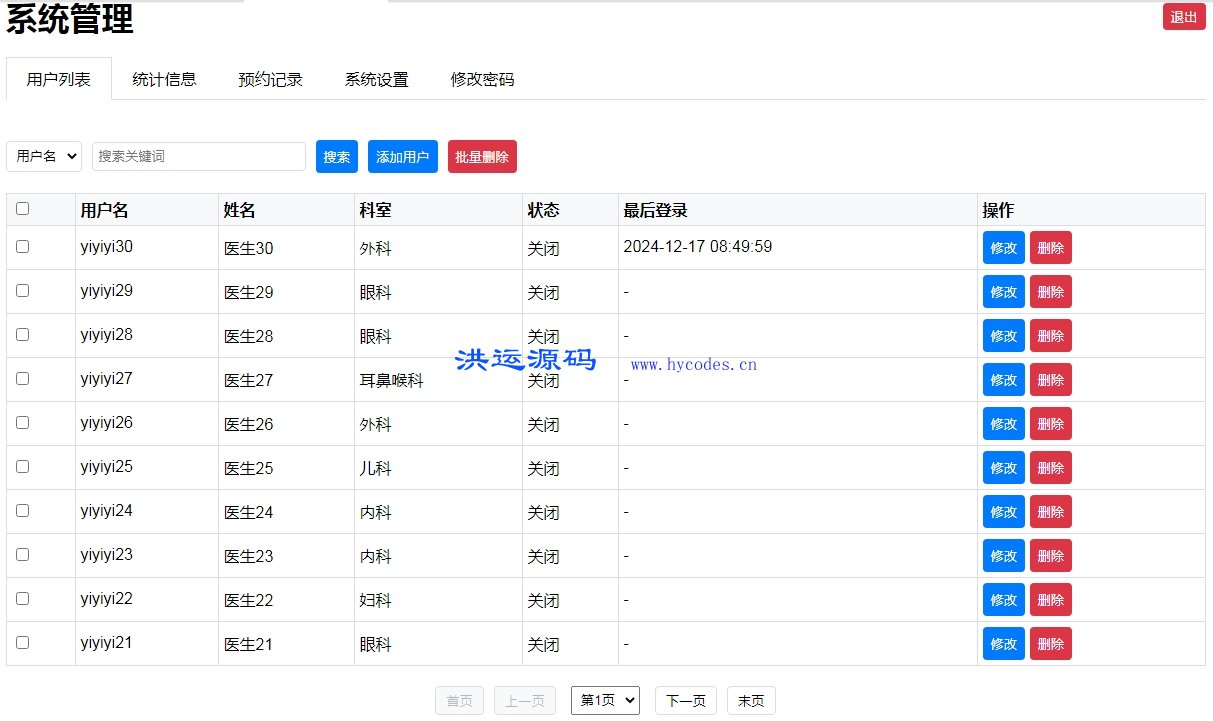Image resolution: width=1213 pixels, height=721 pixels.
Task: Open the 预约记录 tab
Action: click(x=270, y=79)
